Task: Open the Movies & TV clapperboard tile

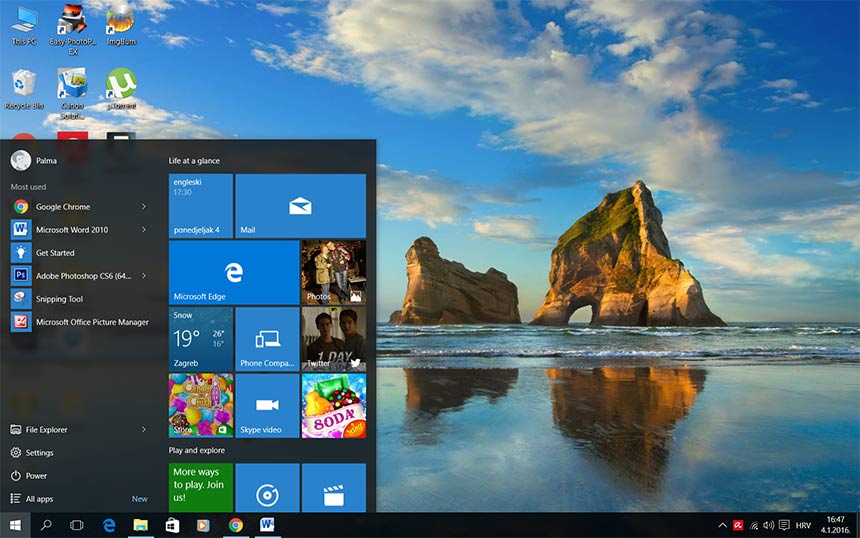Action: [333, 488]
